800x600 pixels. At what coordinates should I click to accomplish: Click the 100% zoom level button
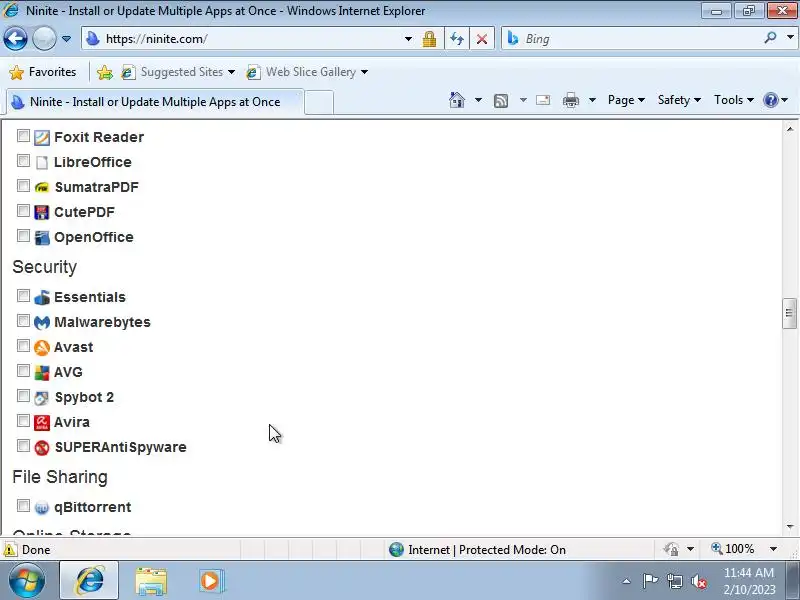pos(733,549)
